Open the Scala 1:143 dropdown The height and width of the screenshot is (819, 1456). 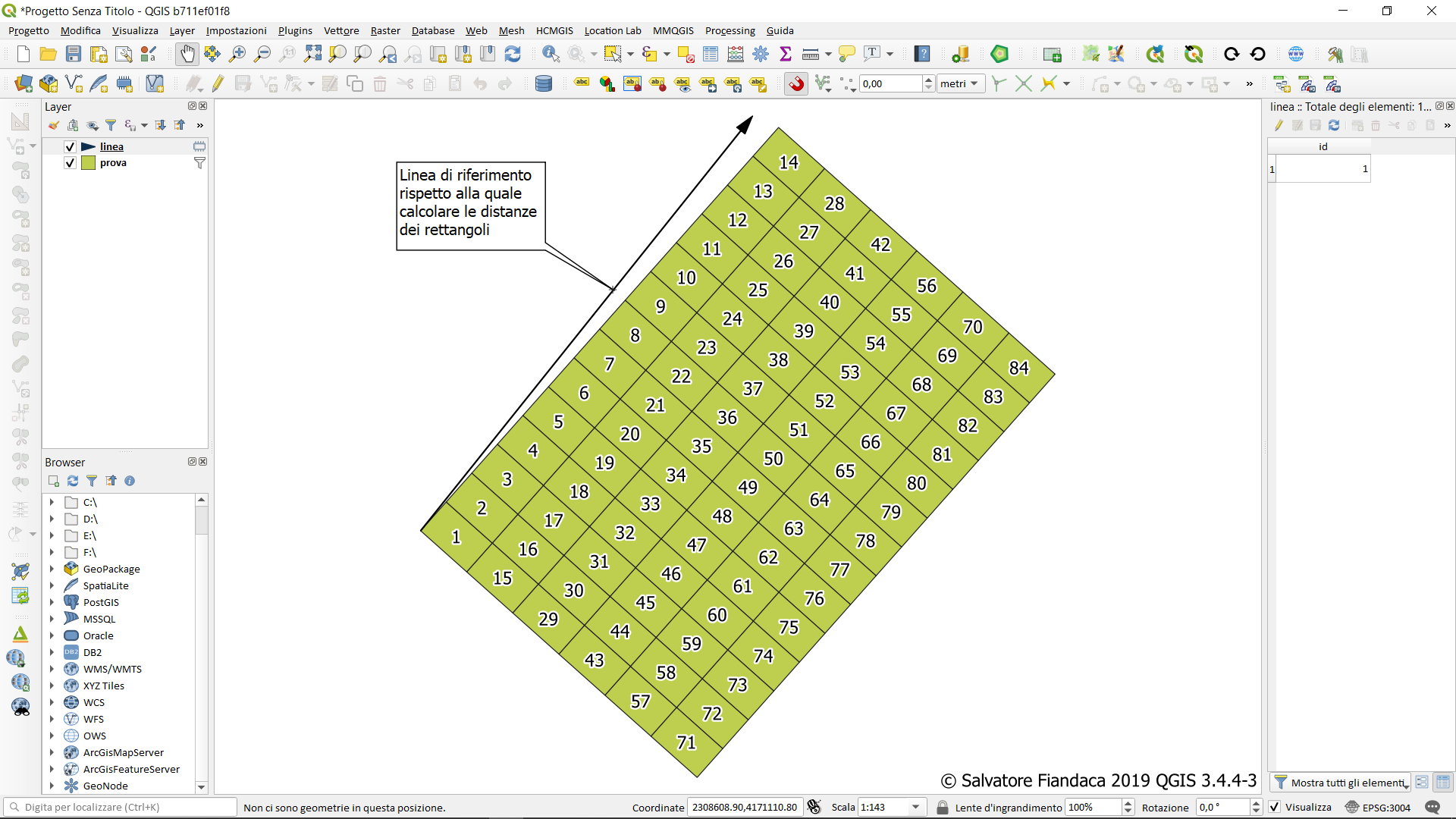coord(915,807)
